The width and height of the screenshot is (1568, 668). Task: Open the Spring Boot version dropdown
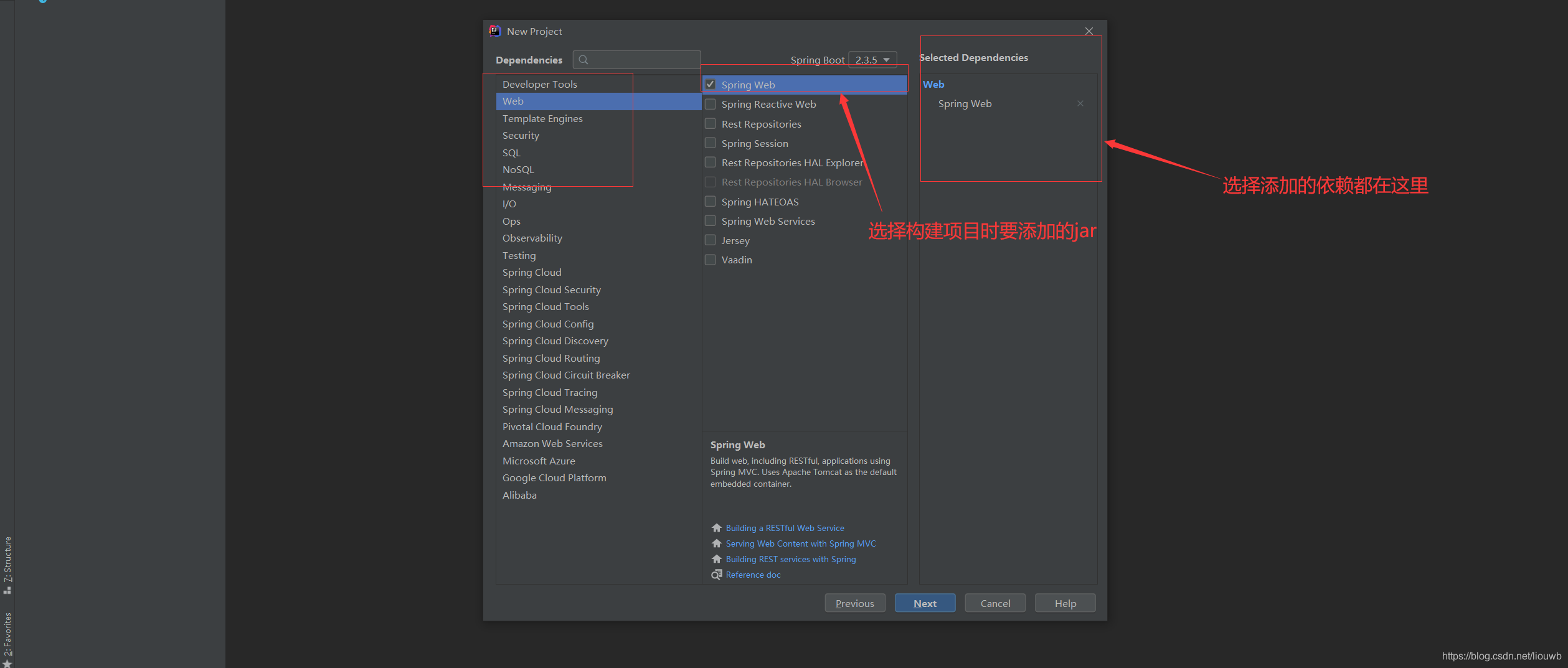[x=872, y=60]
